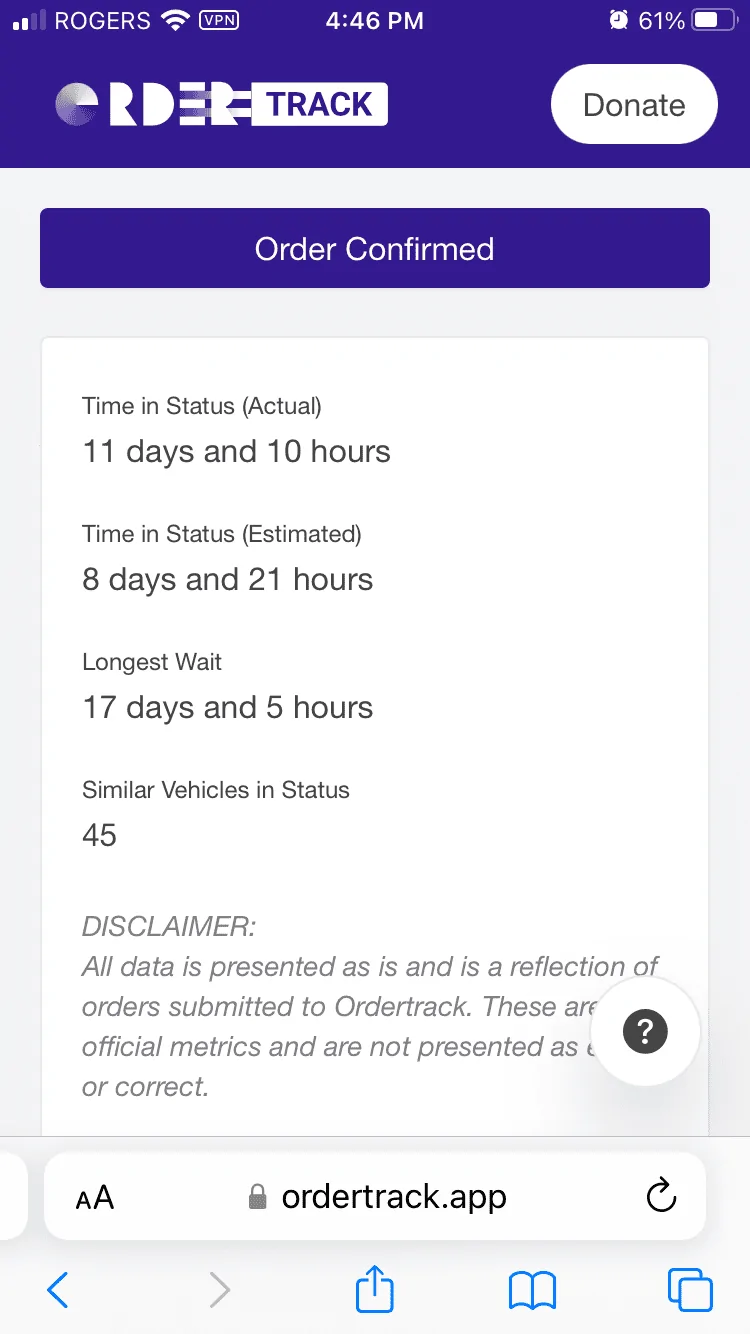Screen dimensions: 750x1334
Task: Open the Safari share sheet icon
Action: [x=375, y=1288]
